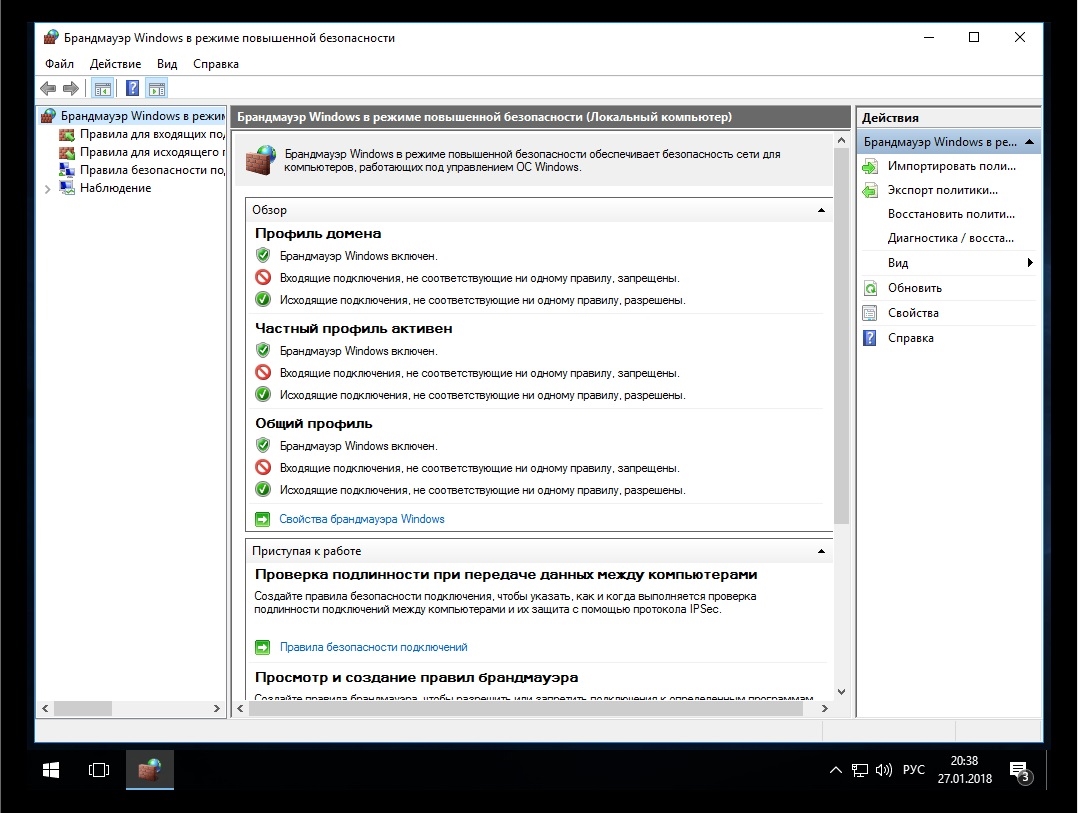Click the Действия pane header

coord(948,118)
